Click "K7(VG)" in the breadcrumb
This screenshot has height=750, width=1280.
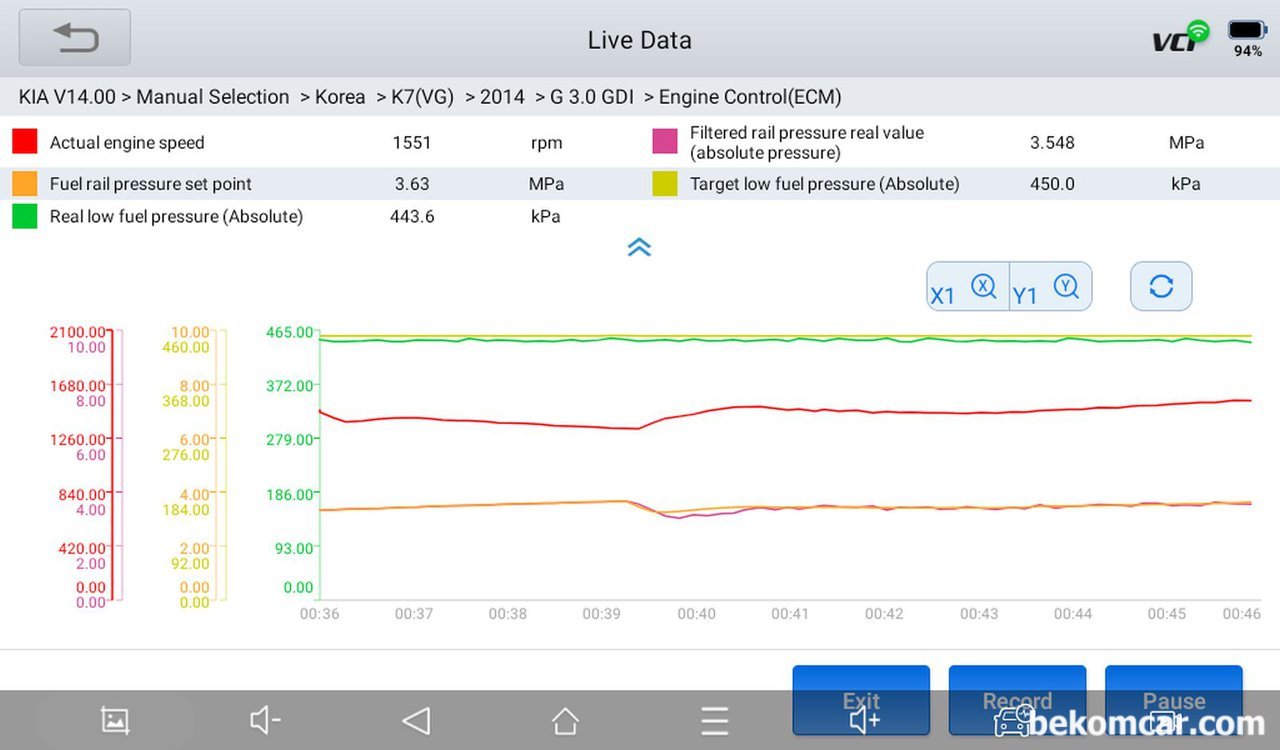click(x=422, y=97)
